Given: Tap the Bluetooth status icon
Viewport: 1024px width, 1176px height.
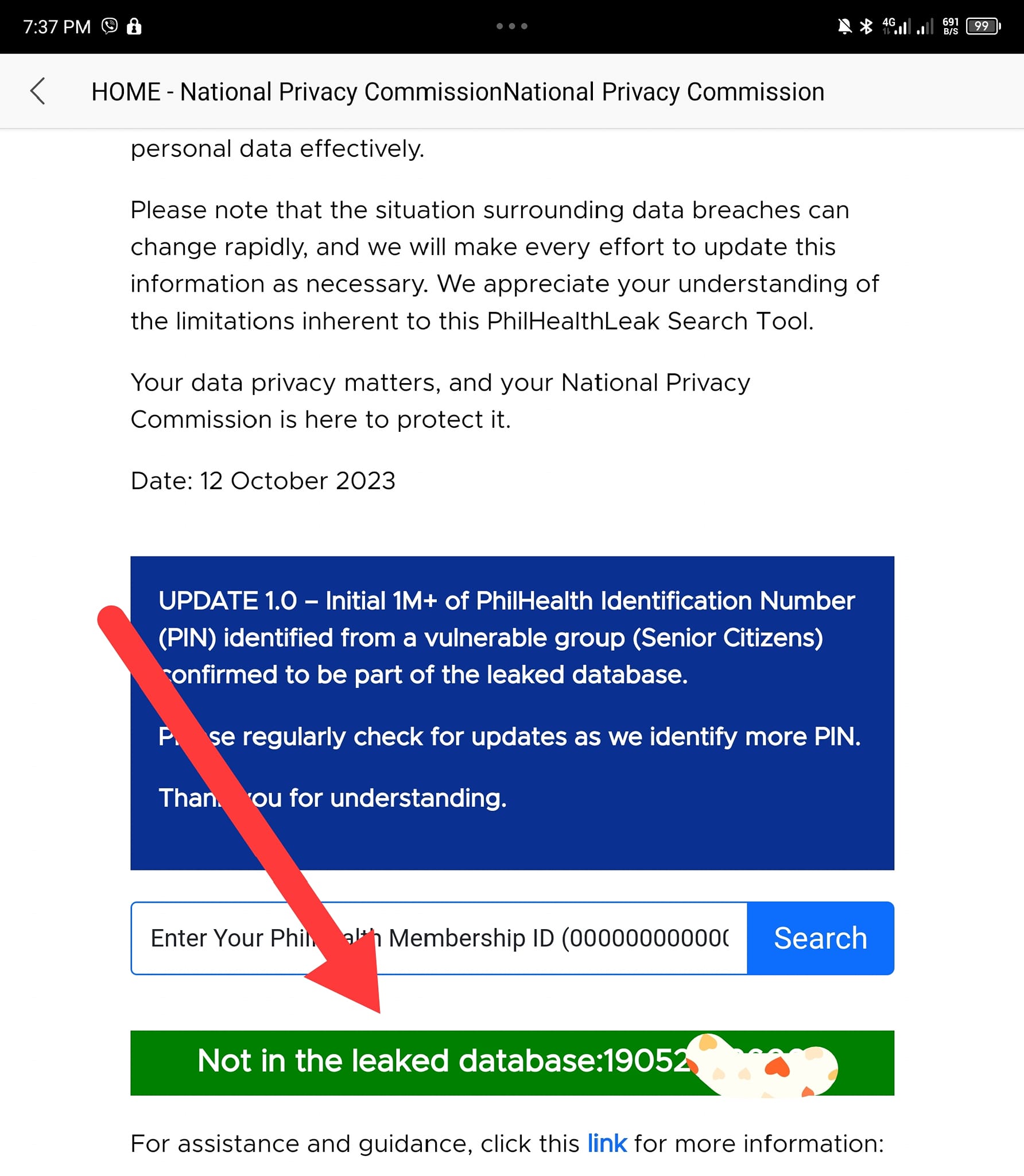Looking at the screenshot, I should (866, 26).
